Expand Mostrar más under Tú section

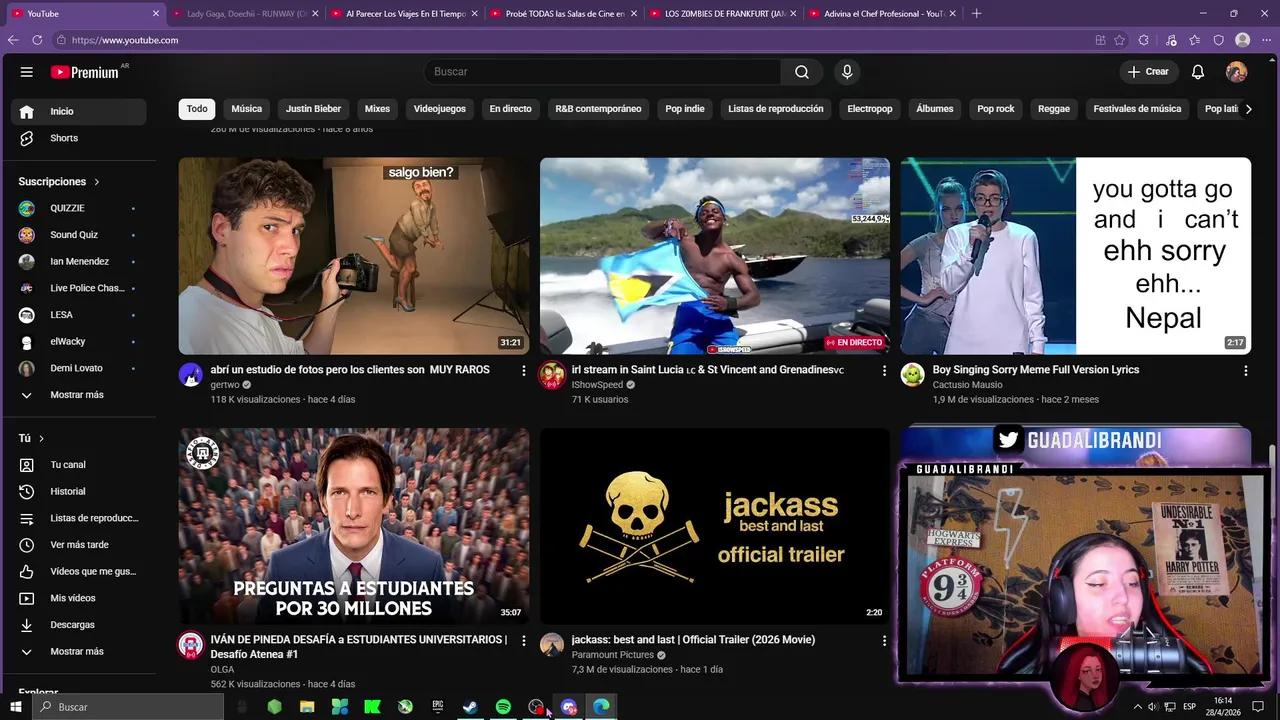pyautogui.click(x=78, y=651)
